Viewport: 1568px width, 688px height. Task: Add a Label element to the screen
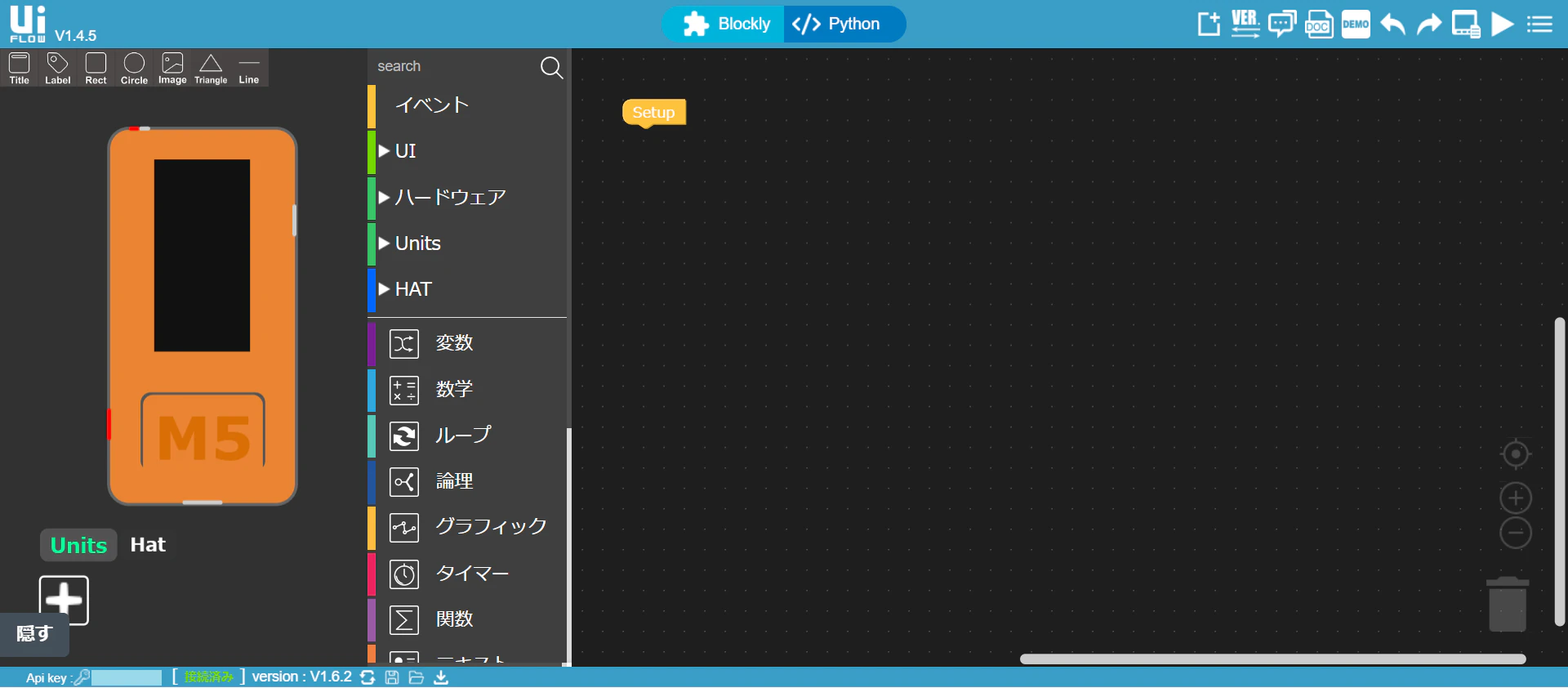click(58, 69)
